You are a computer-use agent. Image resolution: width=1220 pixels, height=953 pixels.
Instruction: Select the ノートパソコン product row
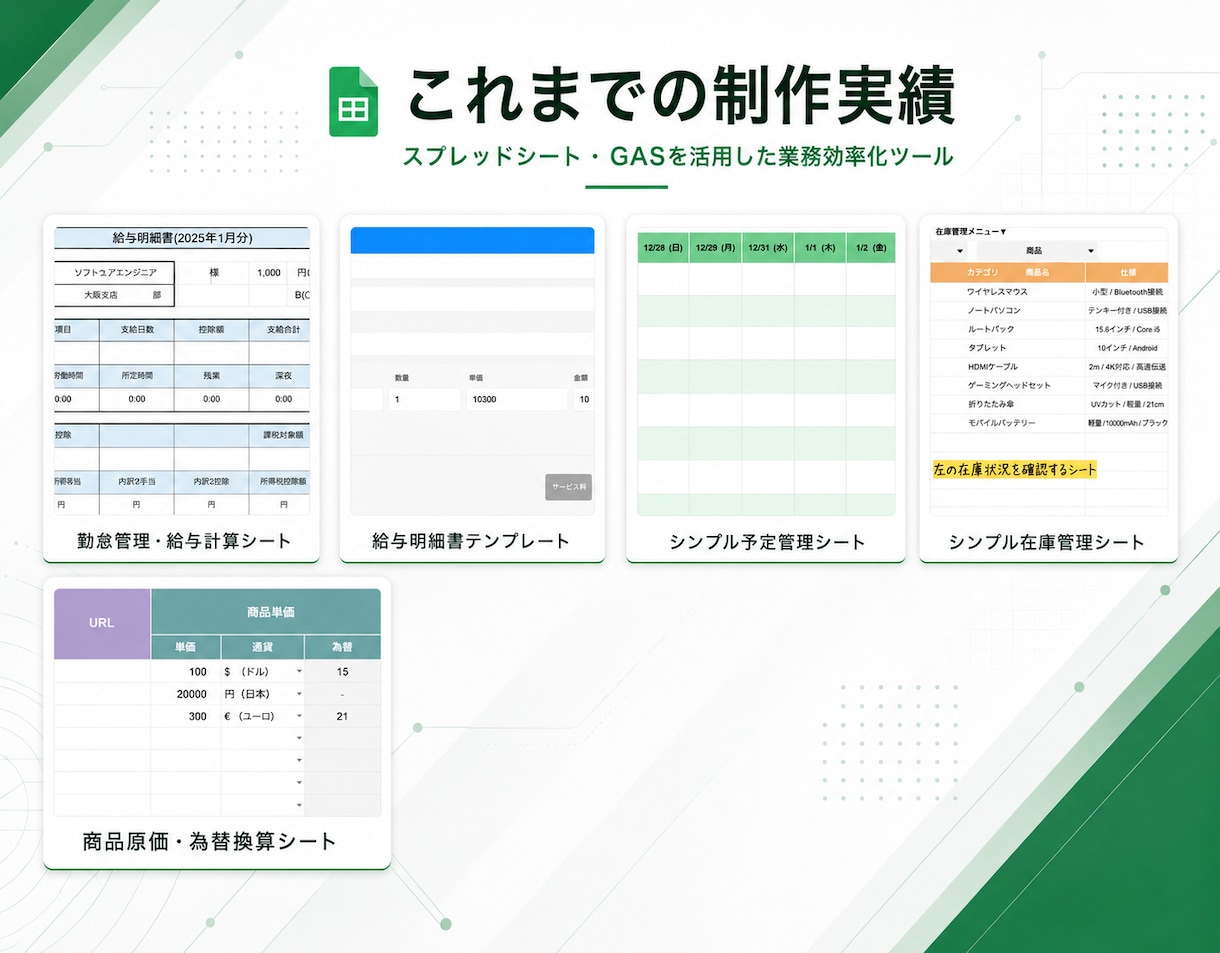coord(1049,311)
